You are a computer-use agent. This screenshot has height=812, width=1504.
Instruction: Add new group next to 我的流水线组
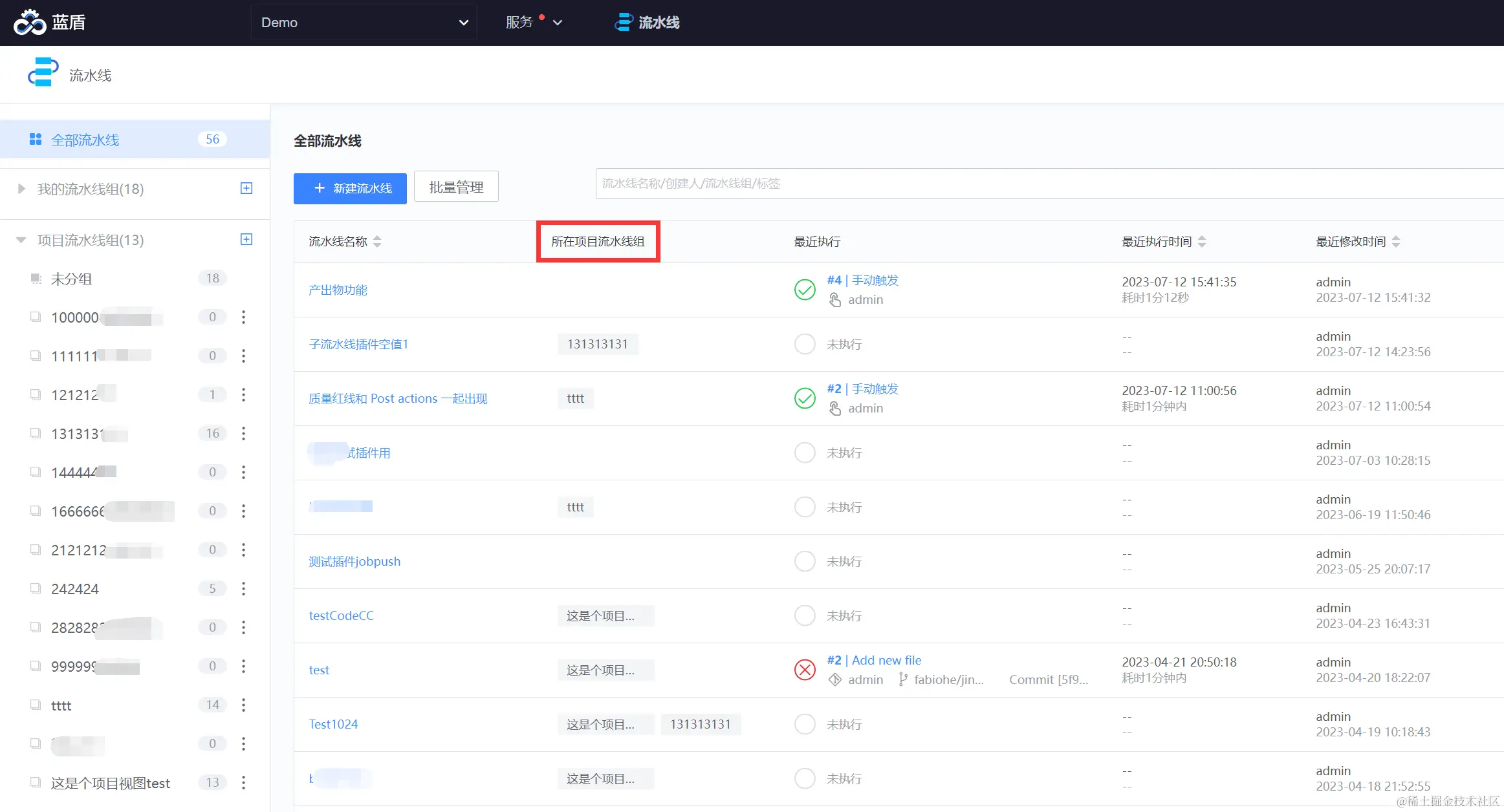pyautogui.click(x=246, y=188)
